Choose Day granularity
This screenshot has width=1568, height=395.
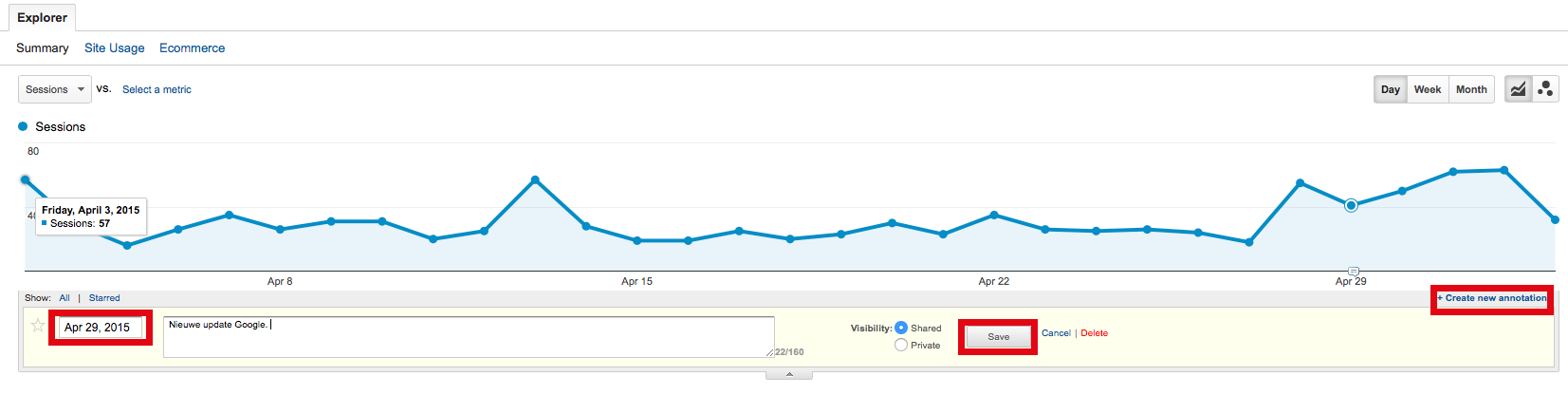pyautogui.click(x=1391, y=89)
